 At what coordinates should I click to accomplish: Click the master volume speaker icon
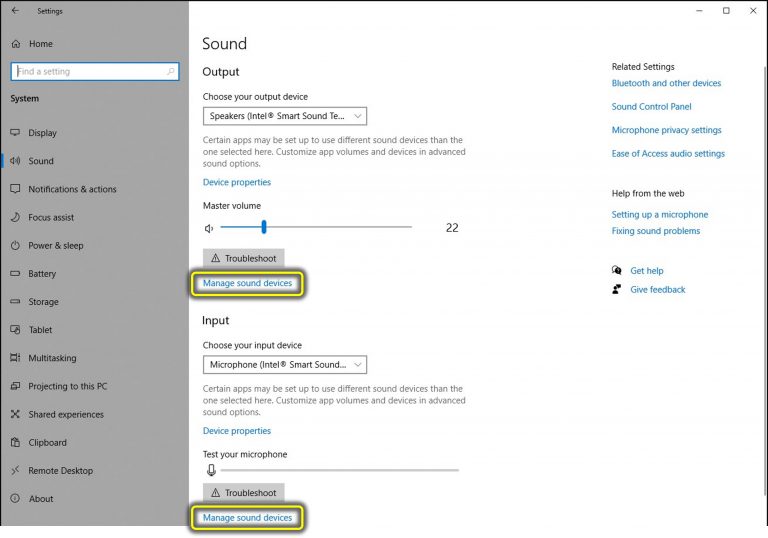(209, 228)
